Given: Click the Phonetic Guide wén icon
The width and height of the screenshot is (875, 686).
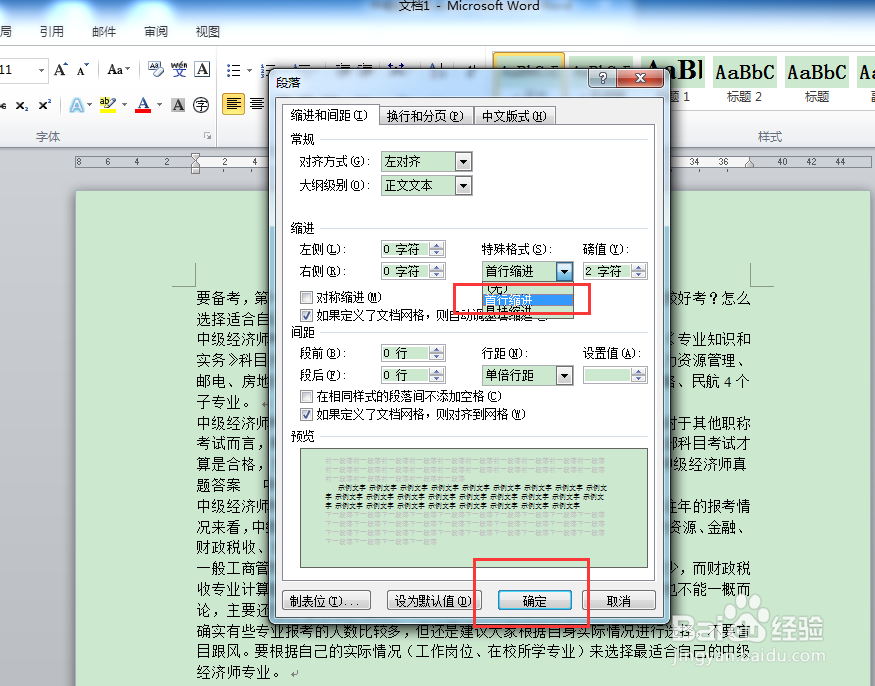Looking at the screenshot, I should (179, 70).
